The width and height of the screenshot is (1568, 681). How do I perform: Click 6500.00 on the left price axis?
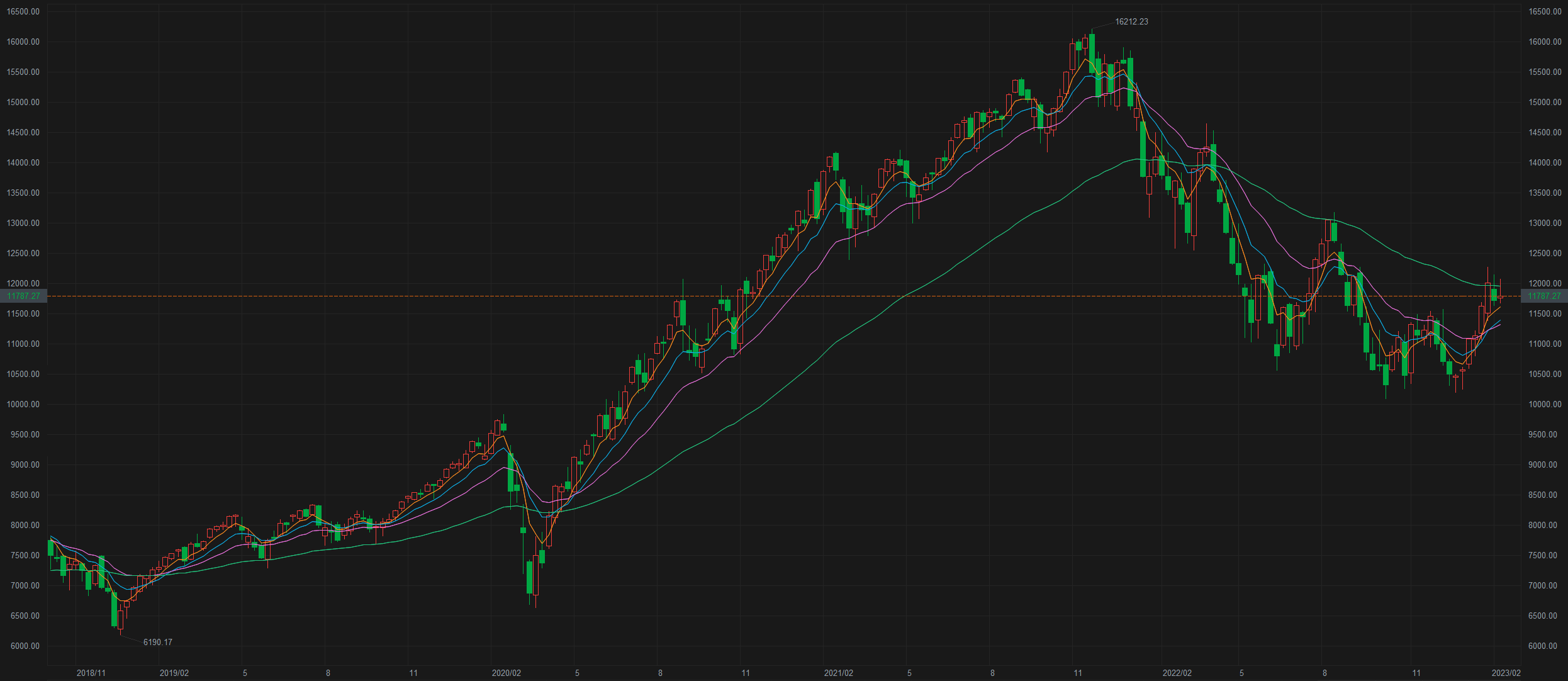tap(25, 616)
